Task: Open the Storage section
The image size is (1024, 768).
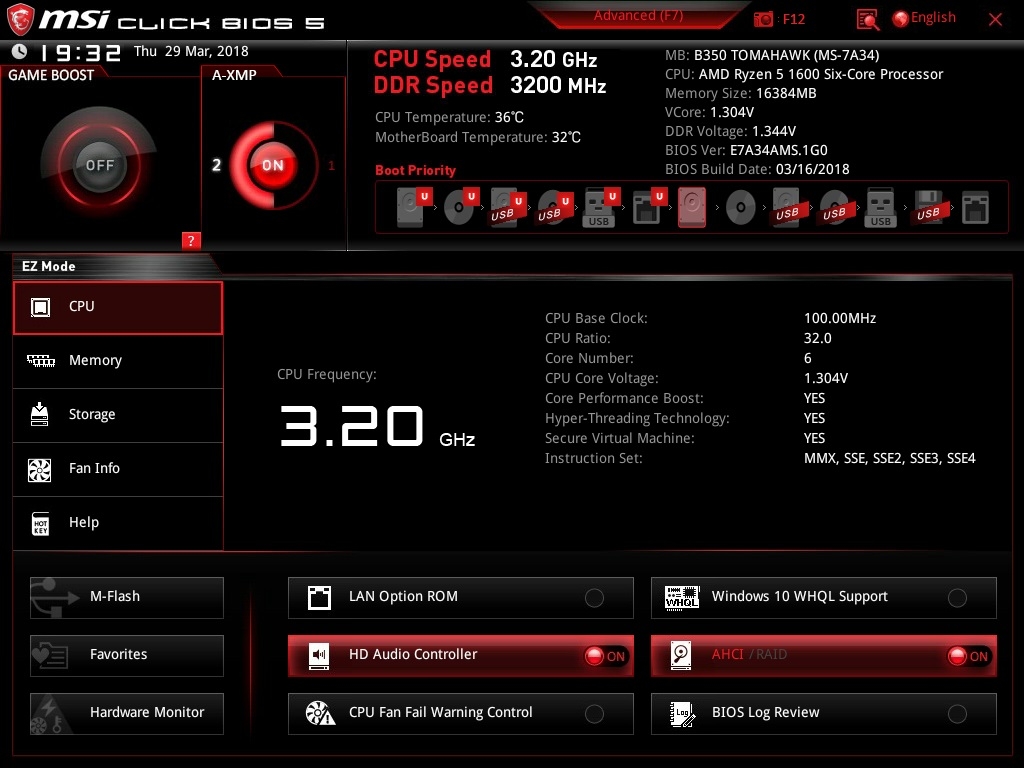Action: [x=118, y=415]
